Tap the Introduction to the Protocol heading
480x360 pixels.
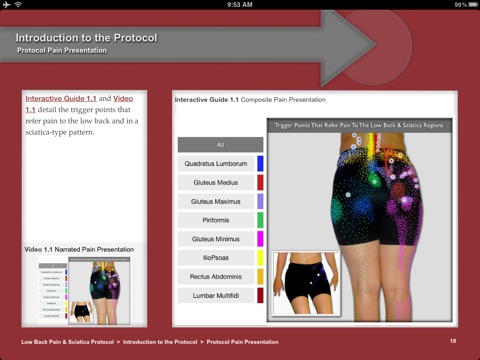86,38
